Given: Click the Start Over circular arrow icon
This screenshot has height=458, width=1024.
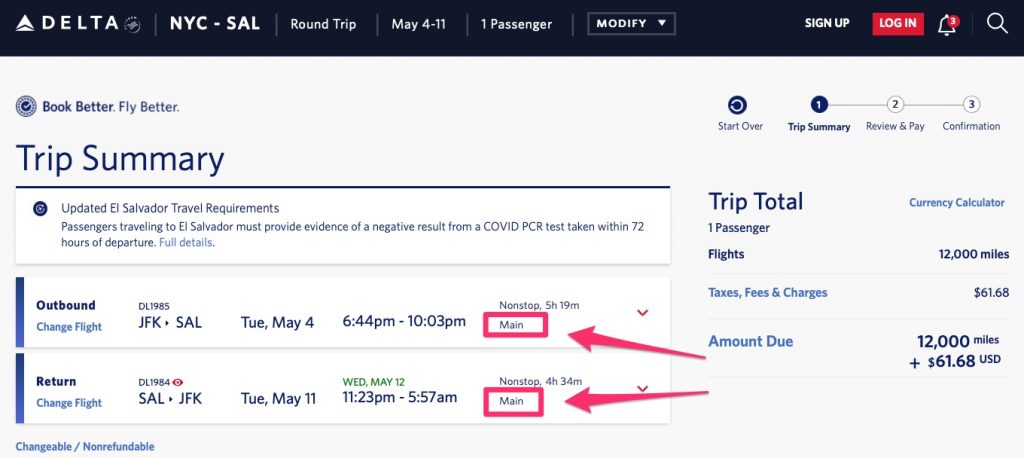Looking at the screenshot, I should point(739,105).
